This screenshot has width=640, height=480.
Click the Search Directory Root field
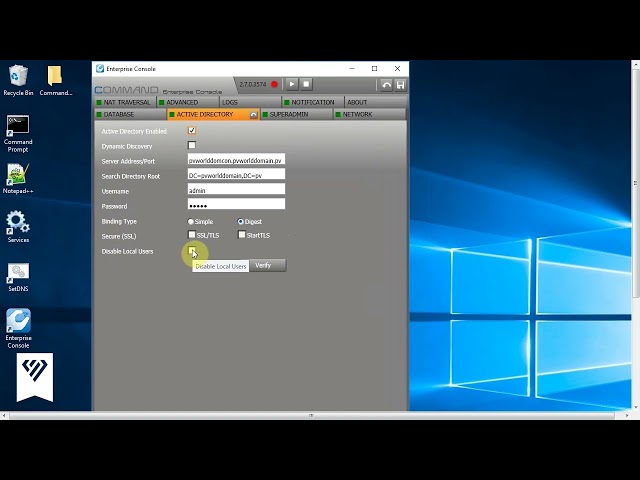(236, 175)
